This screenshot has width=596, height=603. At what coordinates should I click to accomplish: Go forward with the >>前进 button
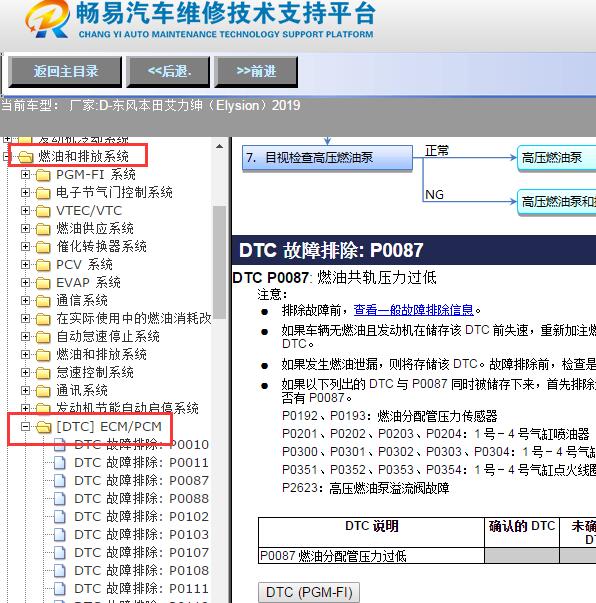tap(256, 72)
